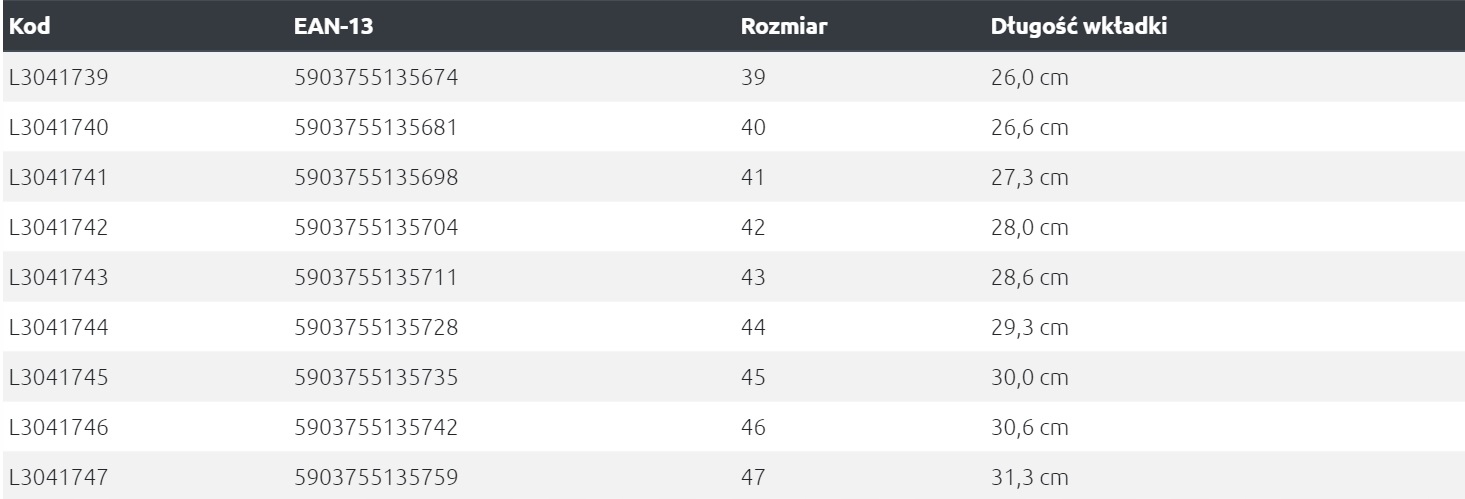Click EAN number 5903755135698

tap(377, 177)
